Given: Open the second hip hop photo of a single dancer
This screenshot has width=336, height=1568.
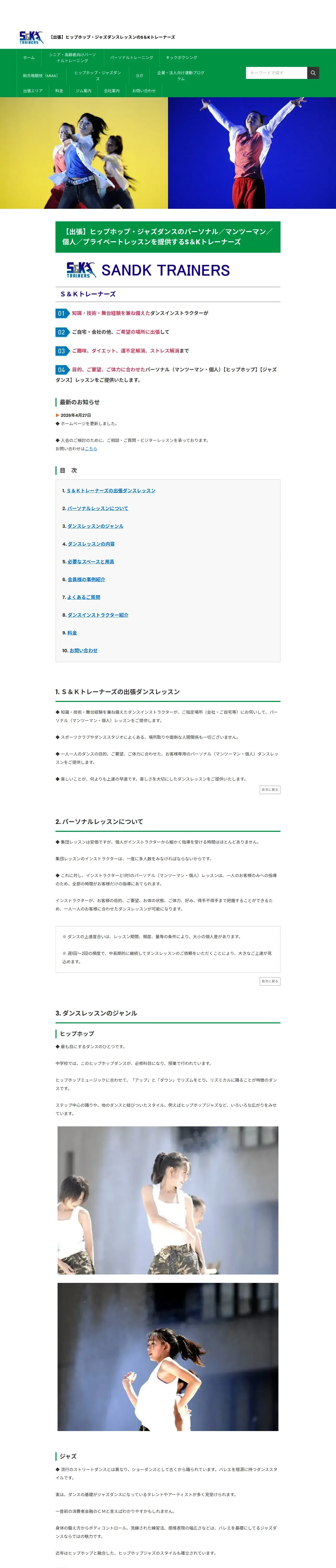Looking at the screenshot, I should click(x=168, y=1357).
